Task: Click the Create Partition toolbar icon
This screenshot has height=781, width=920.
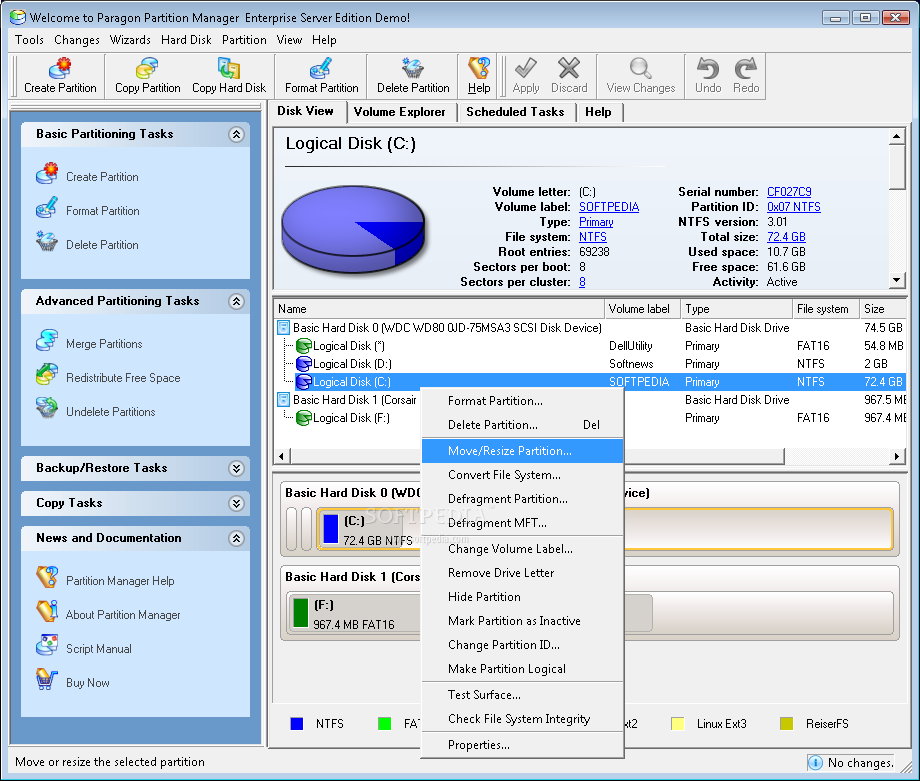Action: (60, 68)
